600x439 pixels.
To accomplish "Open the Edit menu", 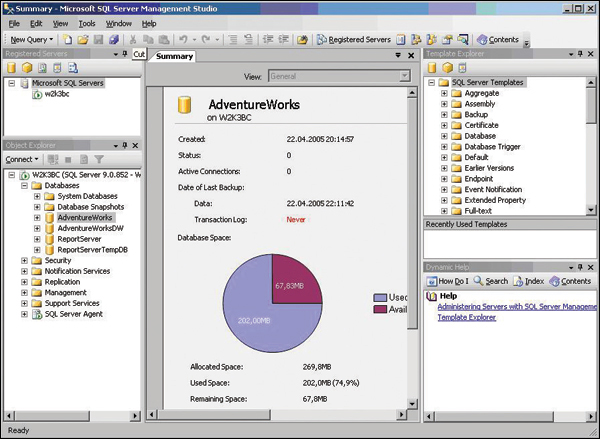I will 36,24.
